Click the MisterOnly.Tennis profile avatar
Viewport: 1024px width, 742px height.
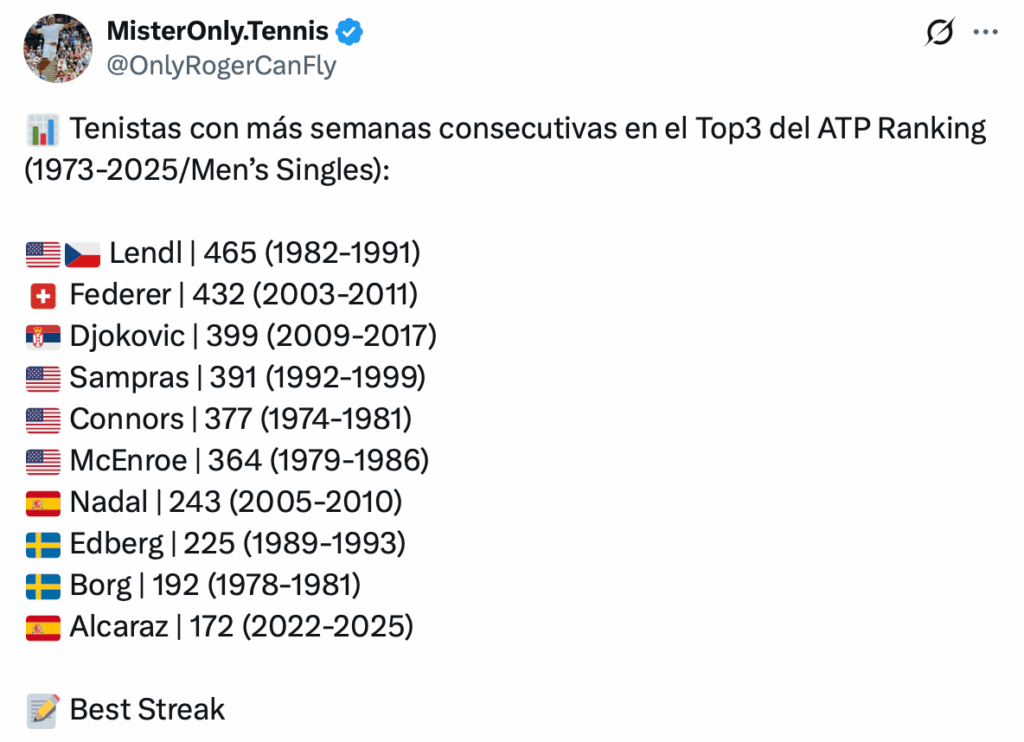57,48
